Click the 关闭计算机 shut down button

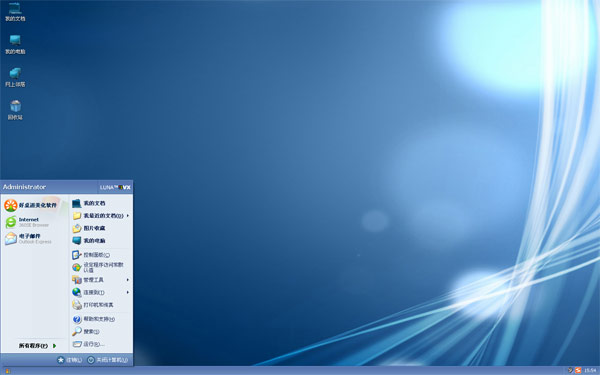[108, 360]
